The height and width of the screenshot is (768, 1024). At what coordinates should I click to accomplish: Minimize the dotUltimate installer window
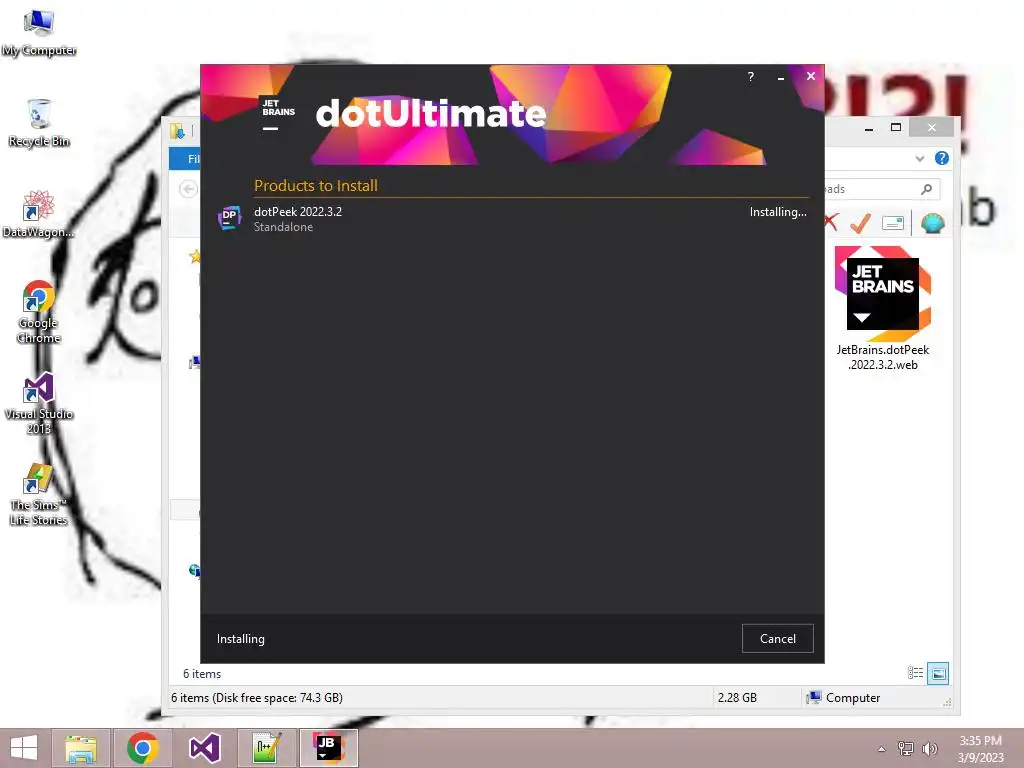point(780,77)
